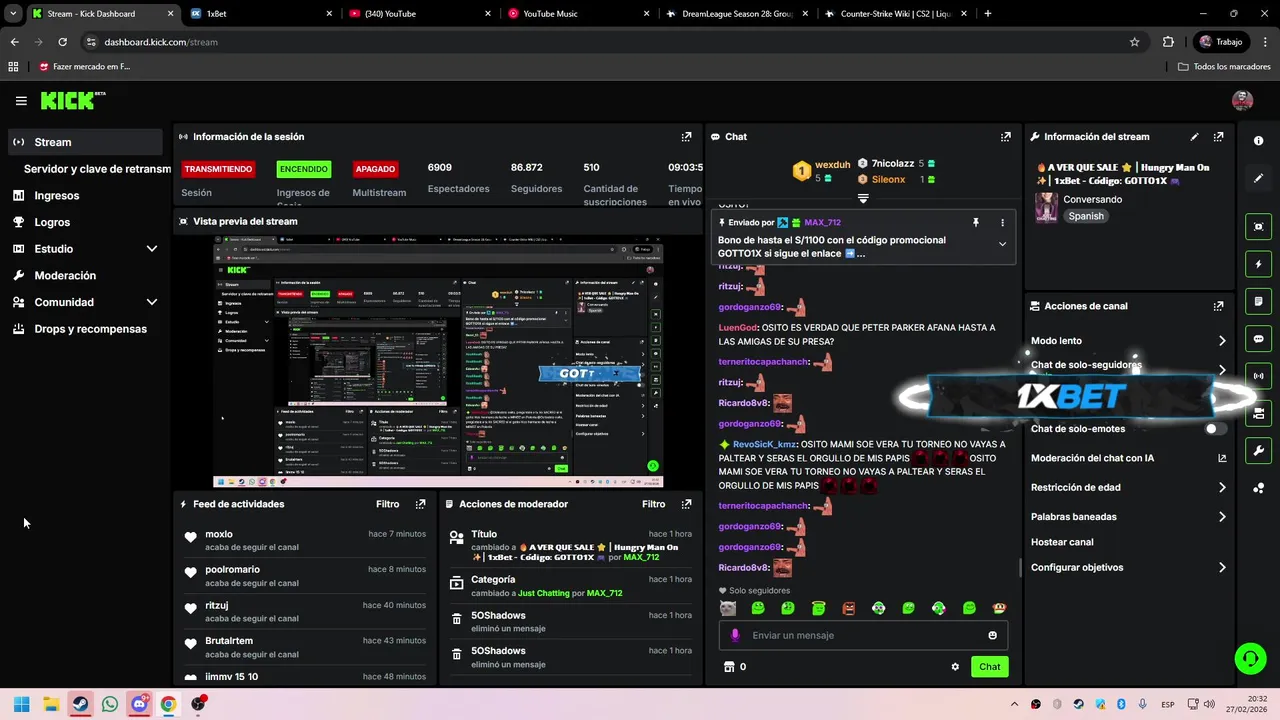Select the crying cat emote
This screenshot has height=720, width=1280.
click(728, 608)
